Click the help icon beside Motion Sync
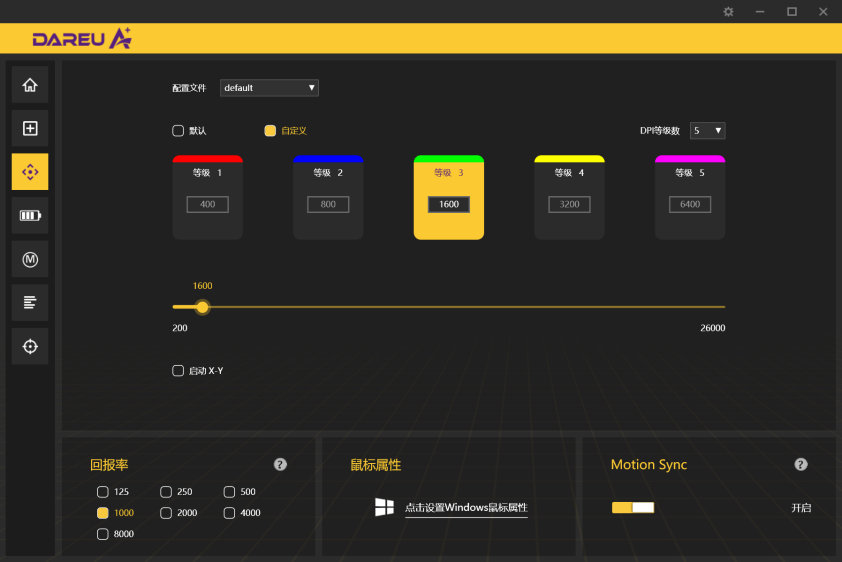The width and height of the screenshot is (842, 562). 801,464
